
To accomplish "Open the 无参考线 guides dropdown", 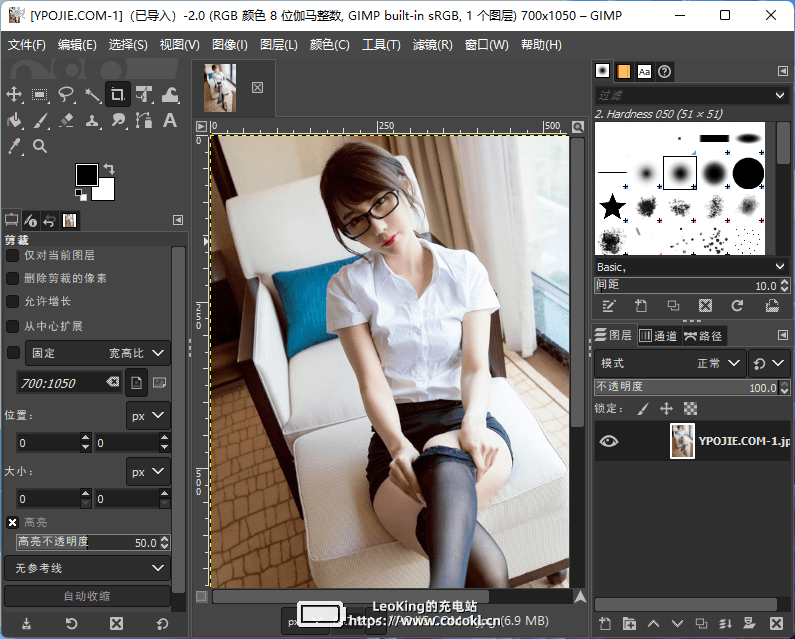I will click(x=88, y=569).
